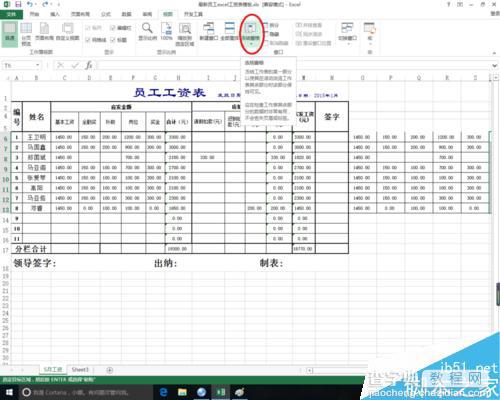Open Custom Views dialog
The image size is (500, 400).
67,32
